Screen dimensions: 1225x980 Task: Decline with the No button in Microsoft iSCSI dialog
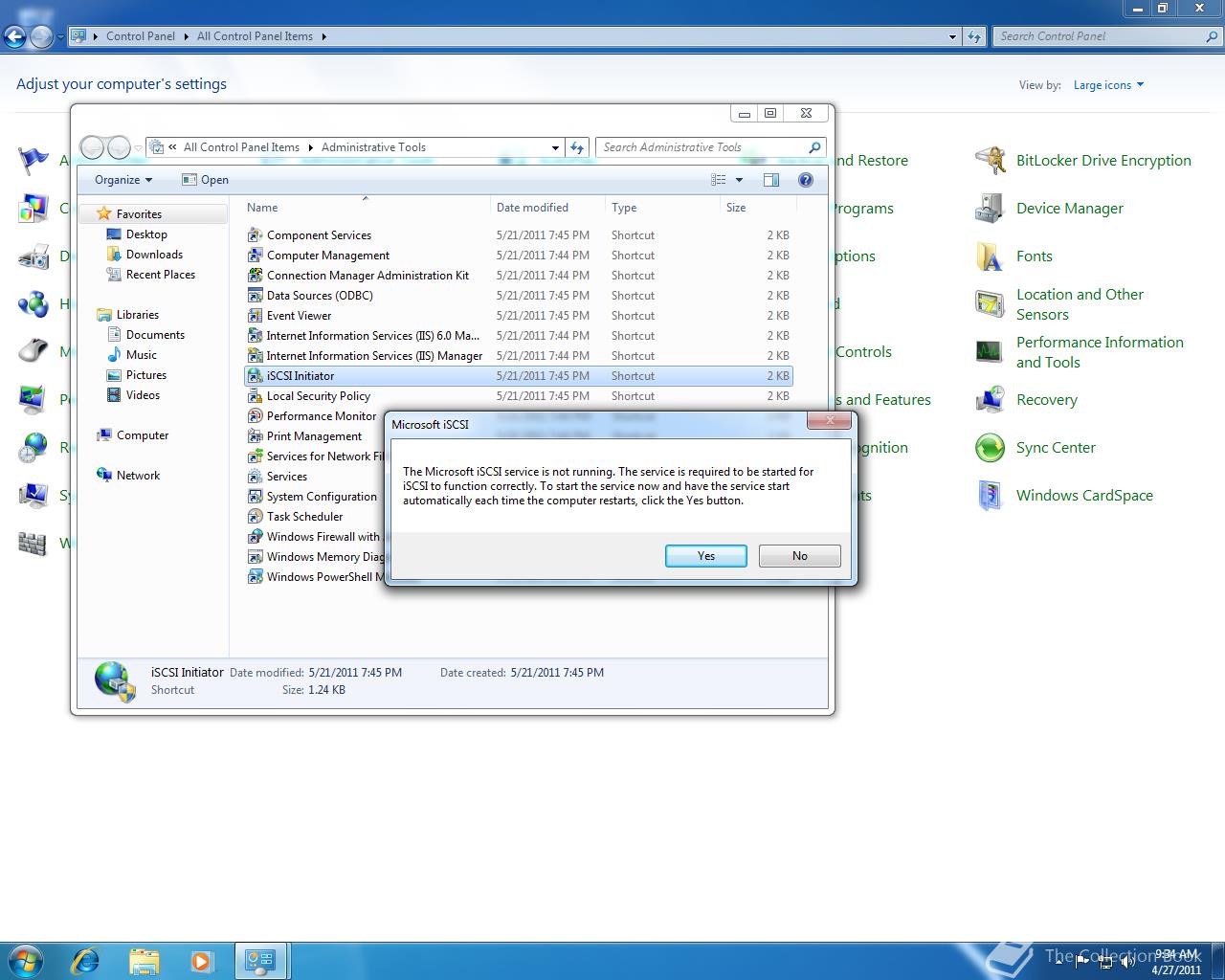(799, 556)
